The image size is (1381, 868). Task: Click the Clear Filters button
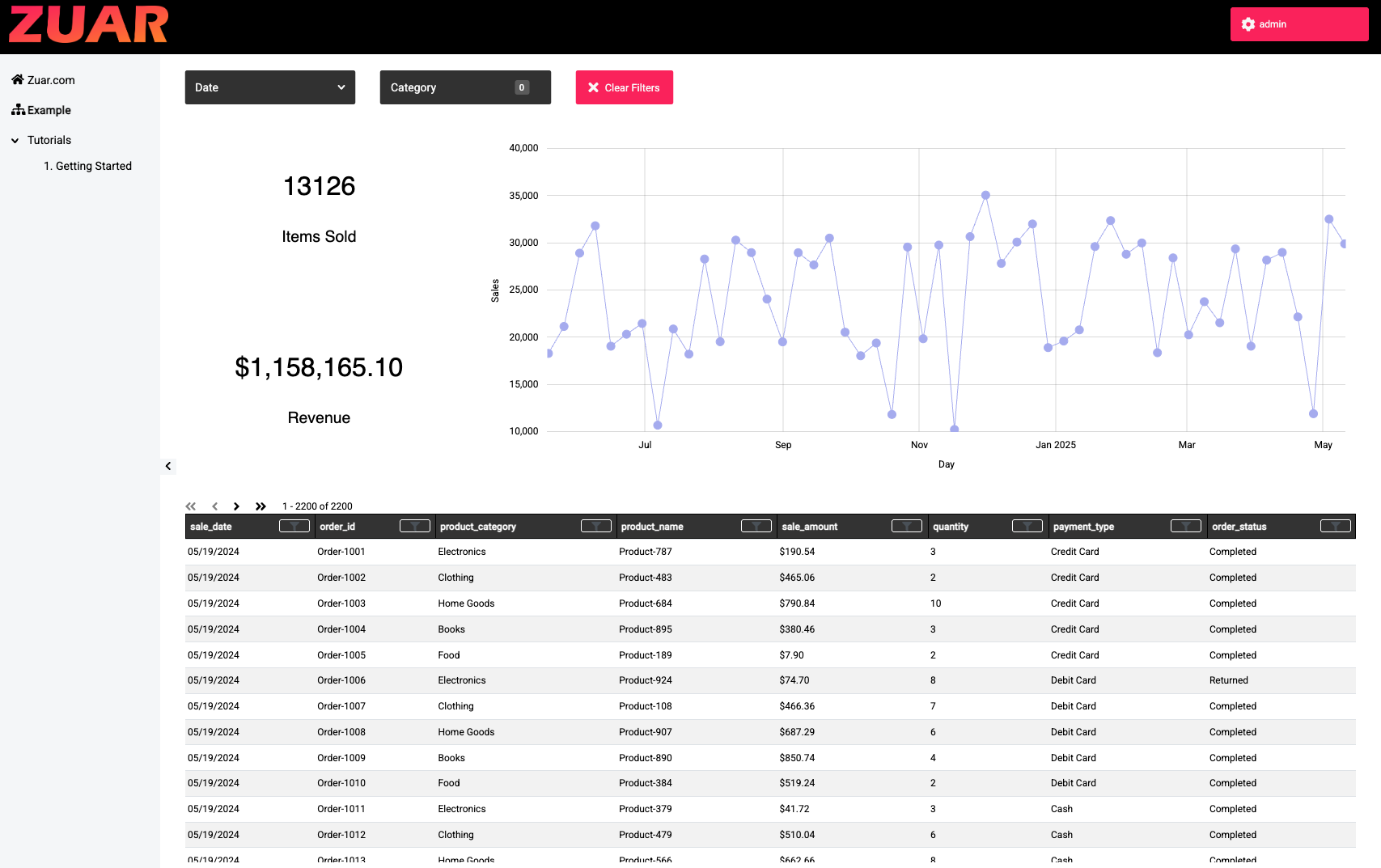[x=624, y=87]
